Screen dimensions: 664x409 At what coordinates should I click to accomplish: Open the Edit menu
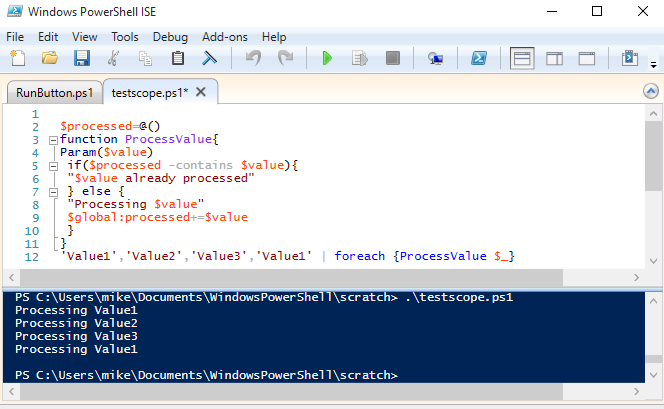[48, 37]
